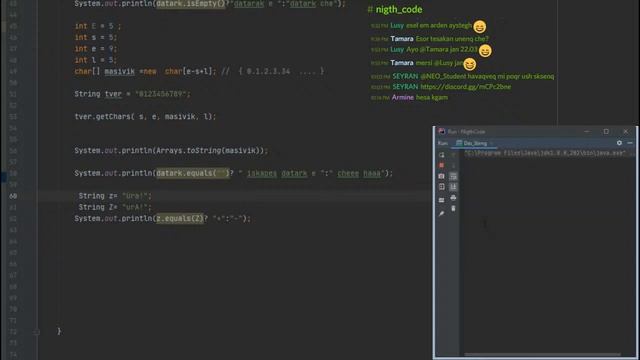Image resolution: width=640 pixels, height=360 pixels.
Task: Click the highlighted datark.isEmpty() expression
Action: tap(191, 4)
